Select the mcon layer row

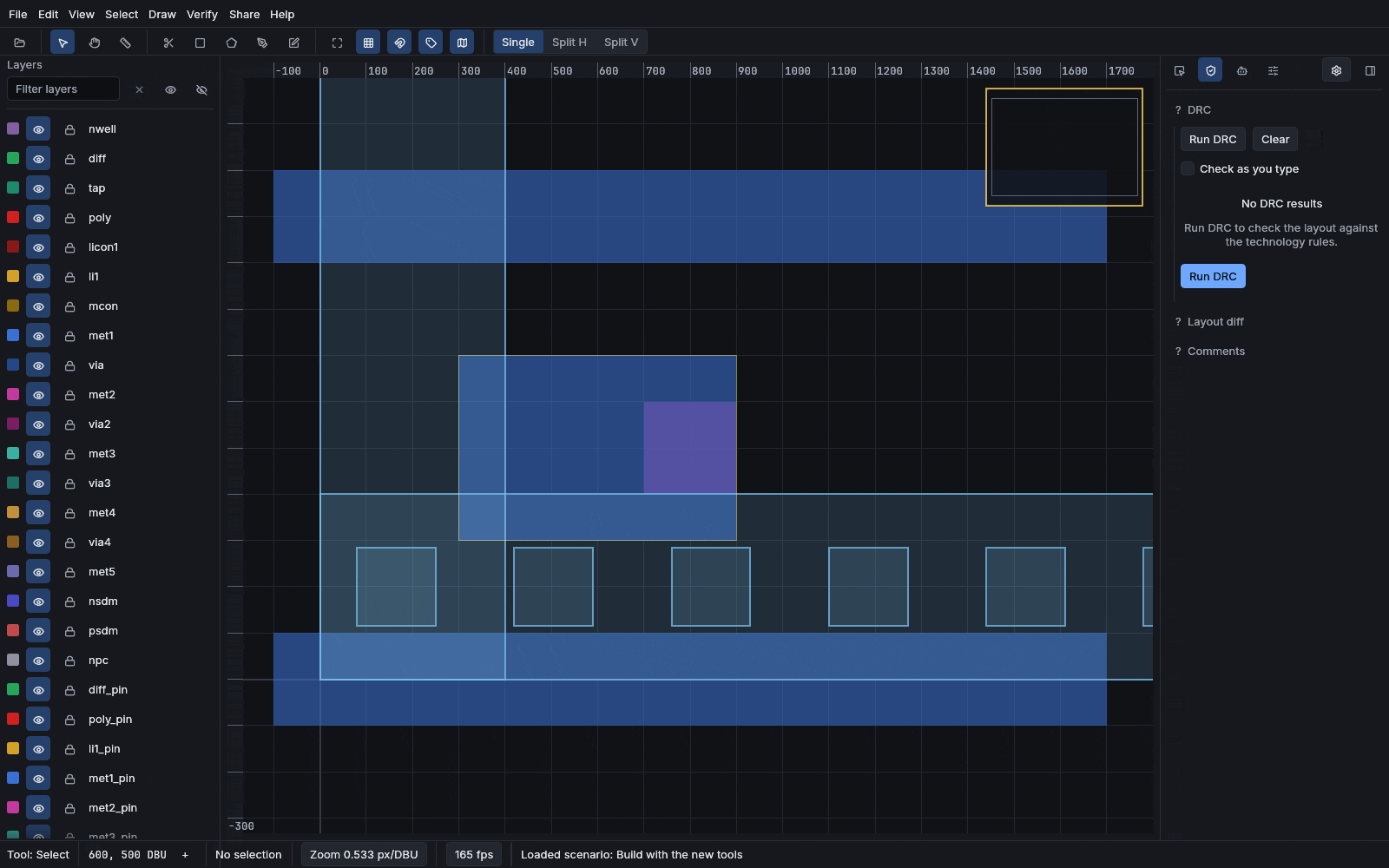(x=109, y=306)
